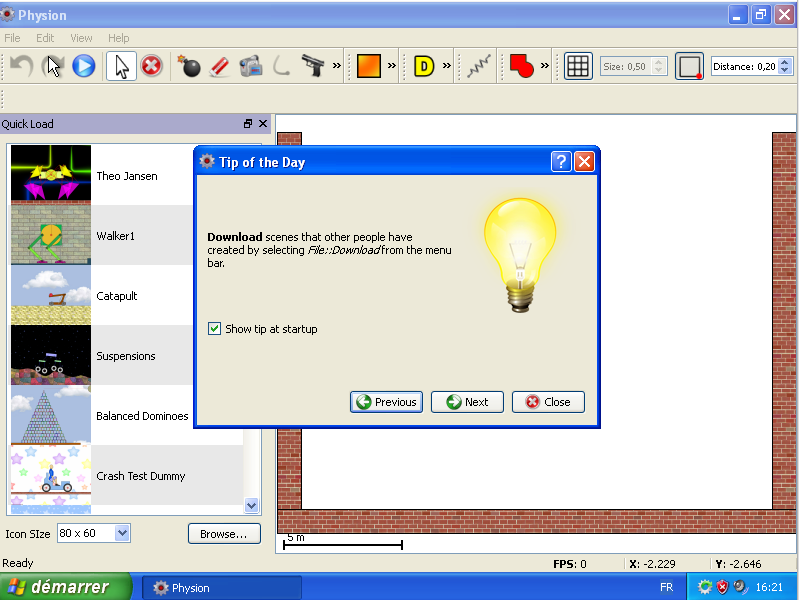Toggle the snap square button beside Distance
The image size is (799, 600).
pyautogui.click(x=689, y=66)
